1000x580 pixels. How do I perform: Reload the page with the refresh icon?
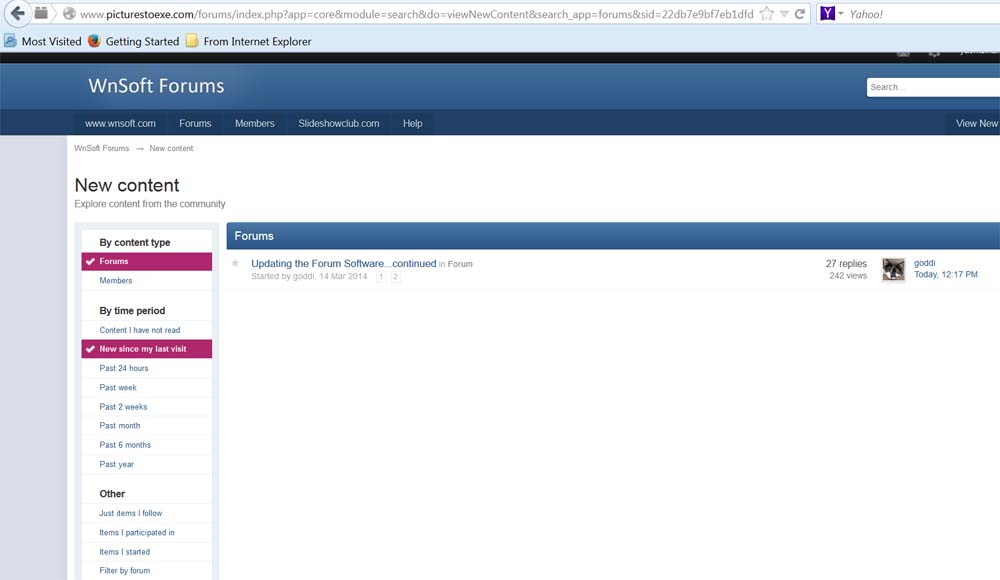click(800, 13)
